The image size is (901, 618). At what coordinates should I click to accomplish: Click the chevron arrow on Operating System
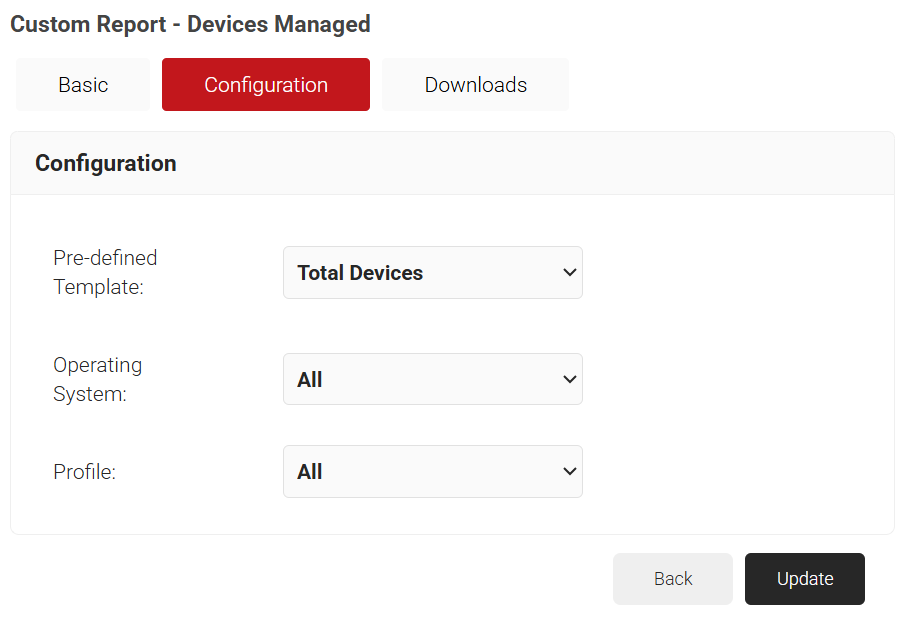click(569, 380)
